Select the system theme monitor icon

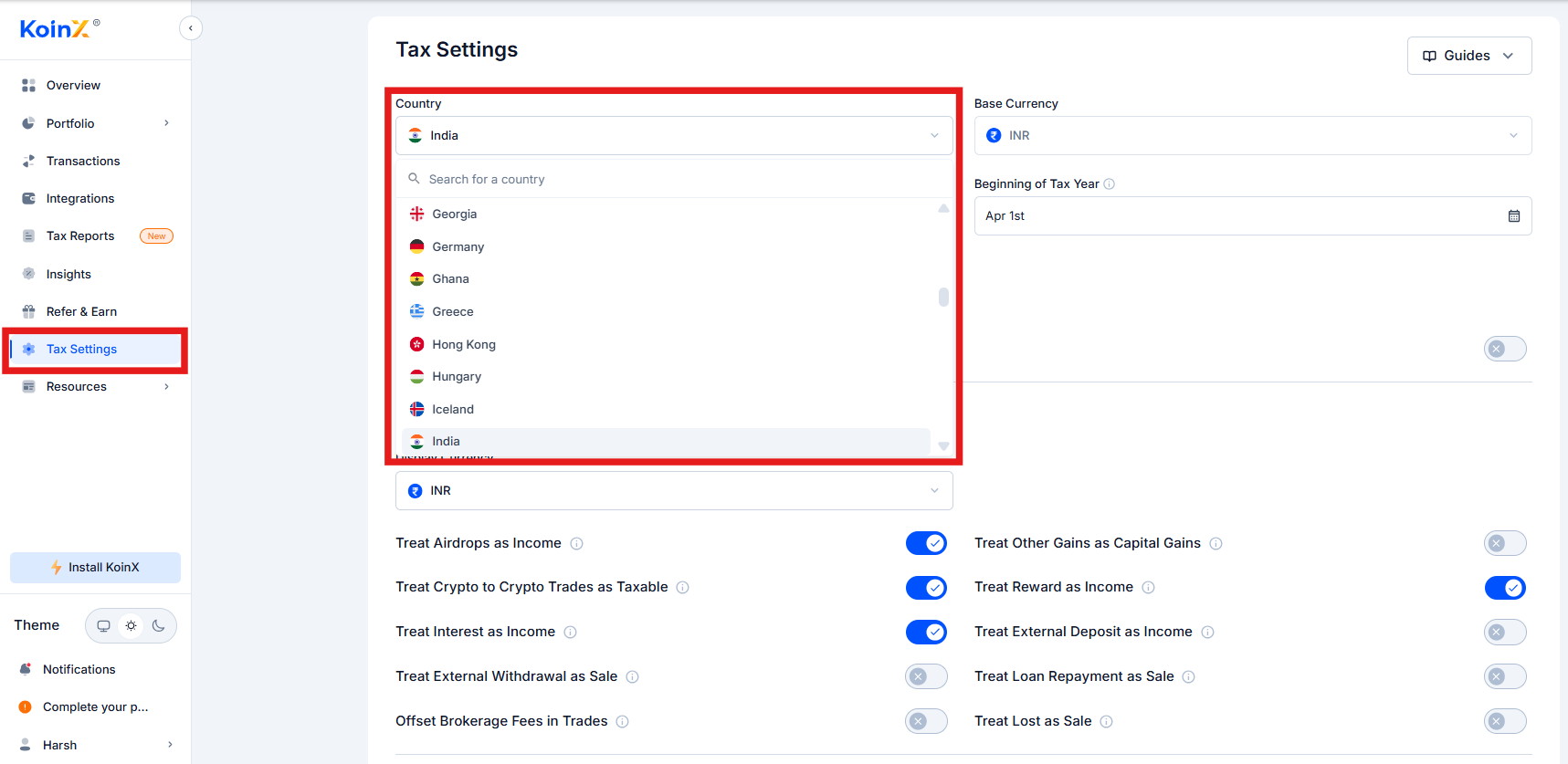point(103,626)
